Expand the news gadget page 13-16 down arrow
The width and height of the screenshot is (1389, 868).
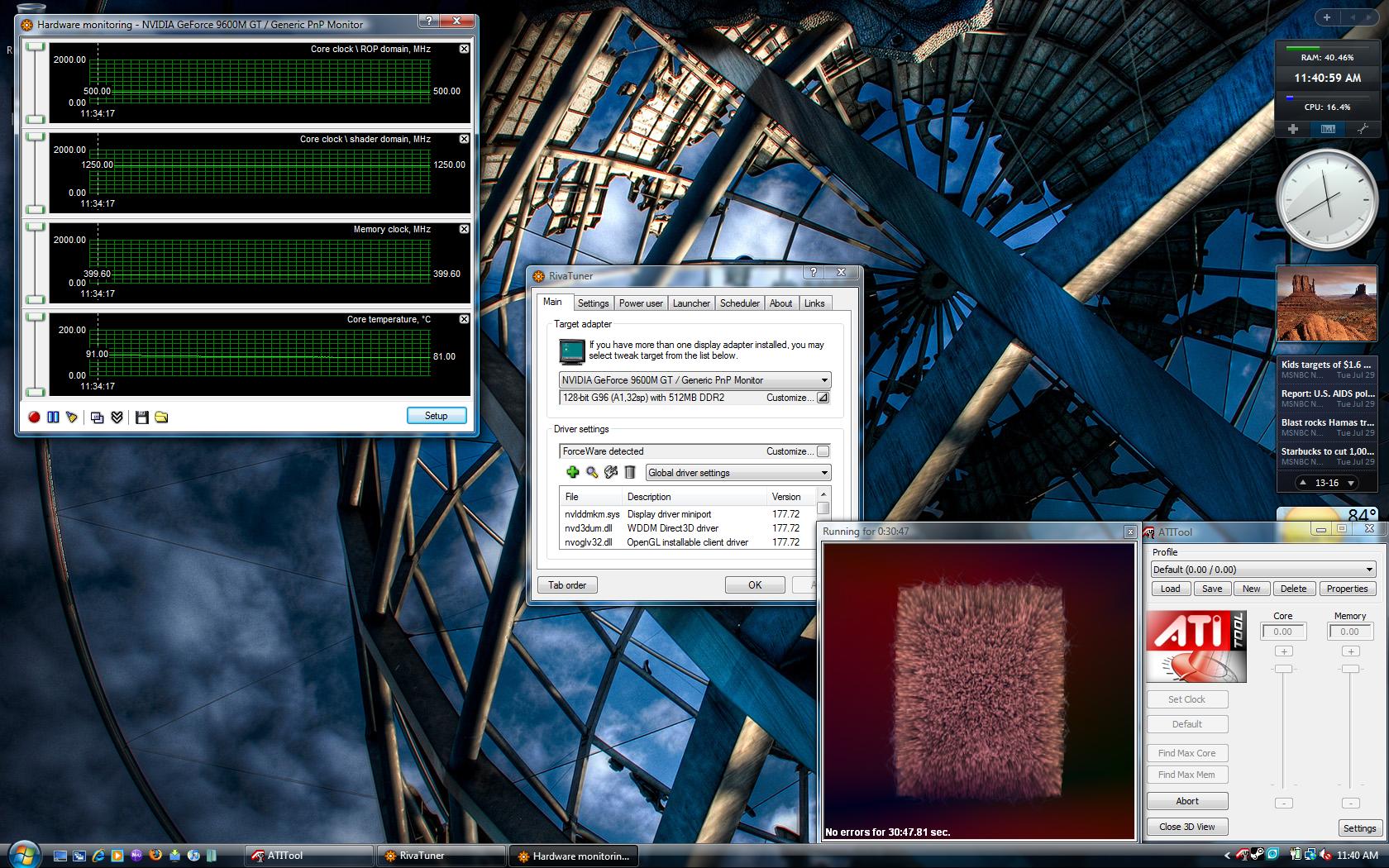(1351, 483)
